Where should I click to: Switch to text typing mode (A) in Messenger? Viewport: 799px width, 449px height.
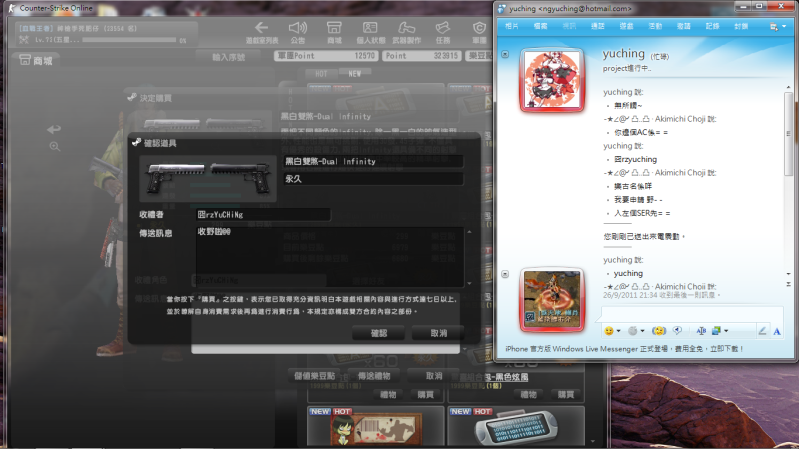click(x=777, y=331)
